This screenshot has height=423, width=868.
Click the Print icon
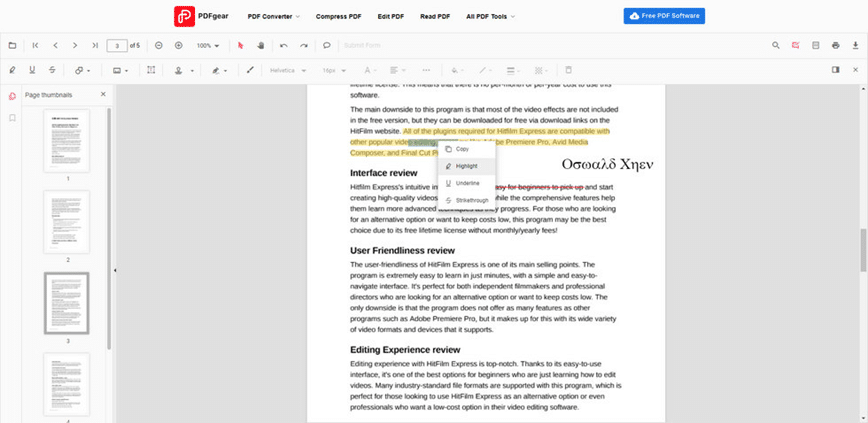pyautogui.click(x=836, y=45)
